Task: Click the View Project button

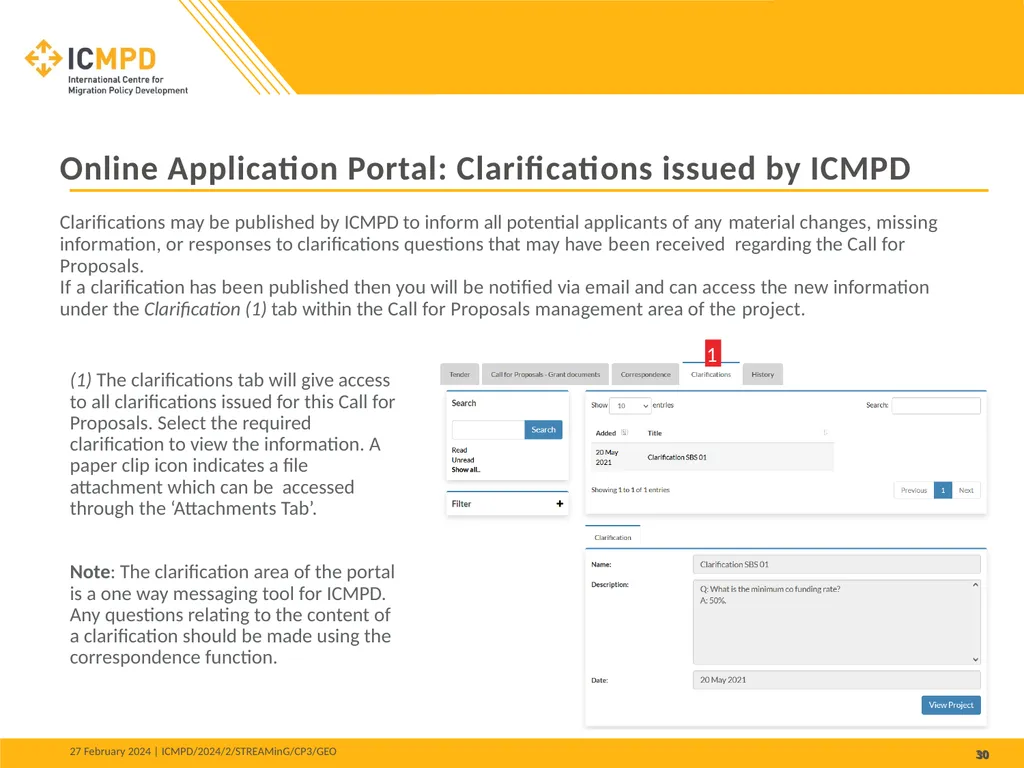Action: coord(951,705)
